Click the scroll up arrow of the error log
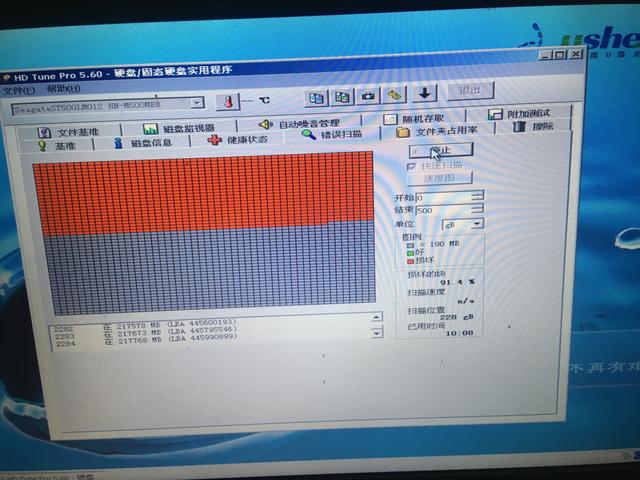640x480 pixels. tap(377, 317)
